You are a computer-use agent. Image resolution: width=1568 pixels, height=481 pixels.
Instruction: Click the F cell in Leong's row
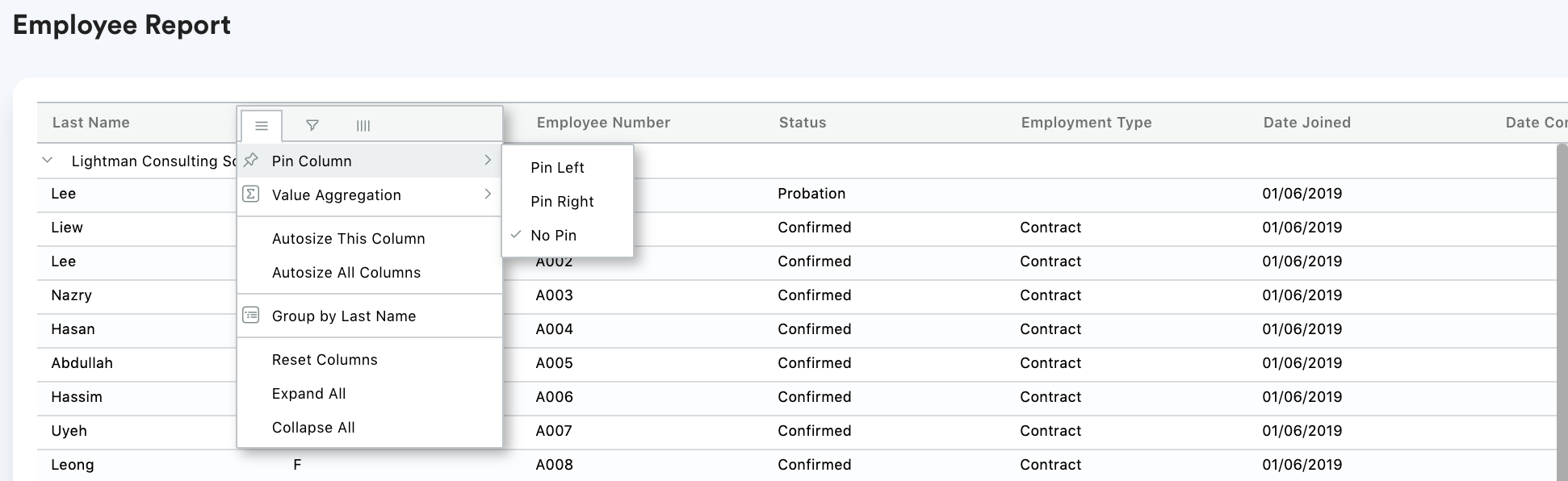[x=297, y=465]
